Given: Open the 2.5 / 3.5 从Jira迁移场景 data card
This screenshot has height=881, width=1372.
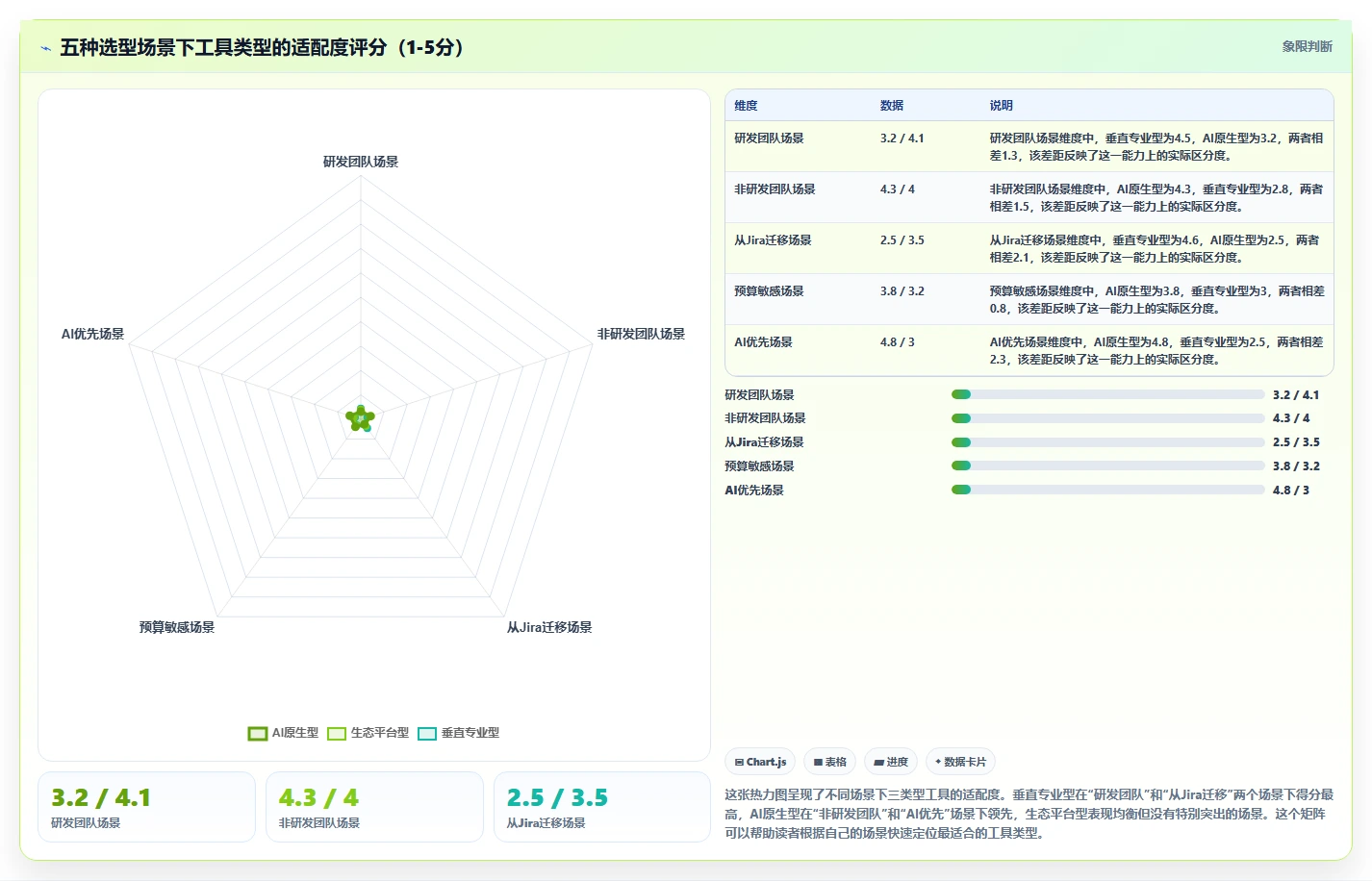Looking at the screenshot, I should pos(602,807).
